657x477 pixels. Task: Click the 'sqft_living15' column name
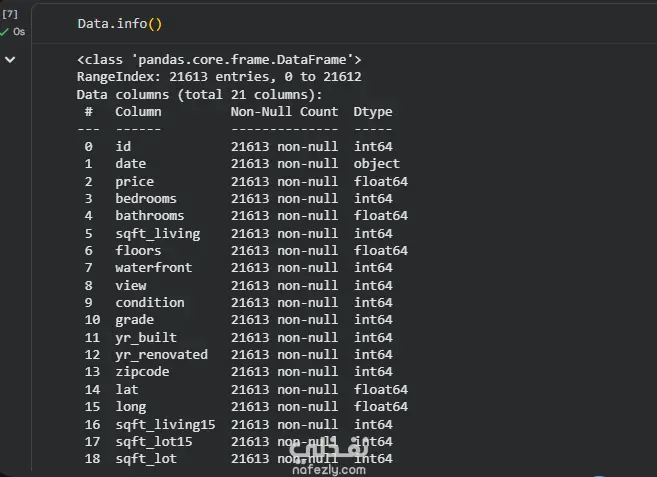tap(165, 424)
